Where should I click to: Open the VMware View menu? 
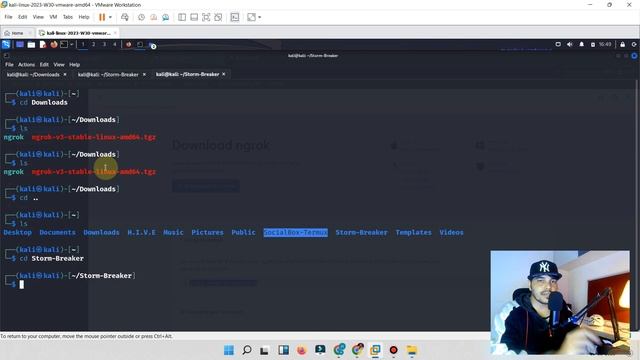click(38, 17)
